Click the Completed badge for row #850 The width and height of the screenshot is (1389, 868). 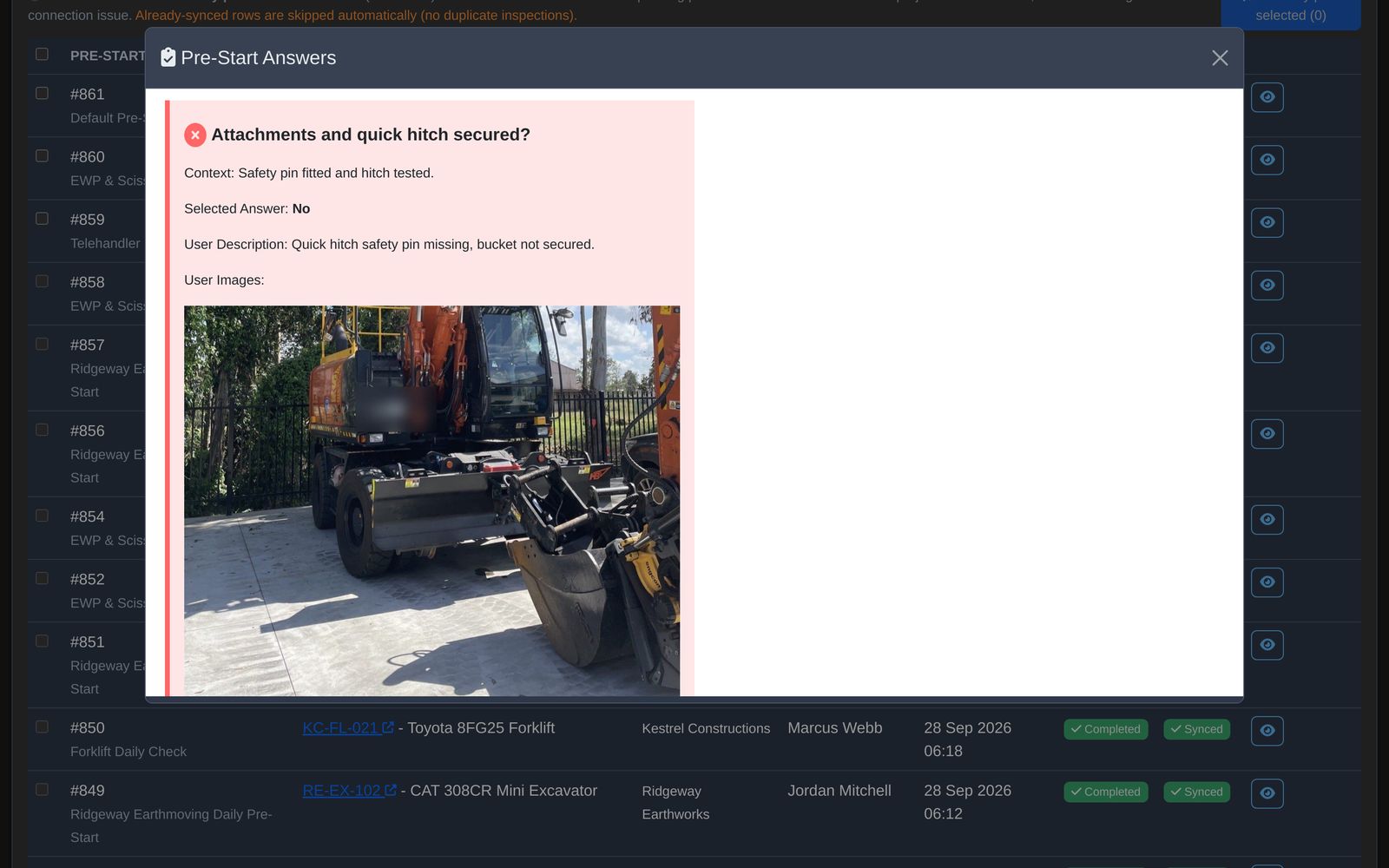pos(1105,729)
